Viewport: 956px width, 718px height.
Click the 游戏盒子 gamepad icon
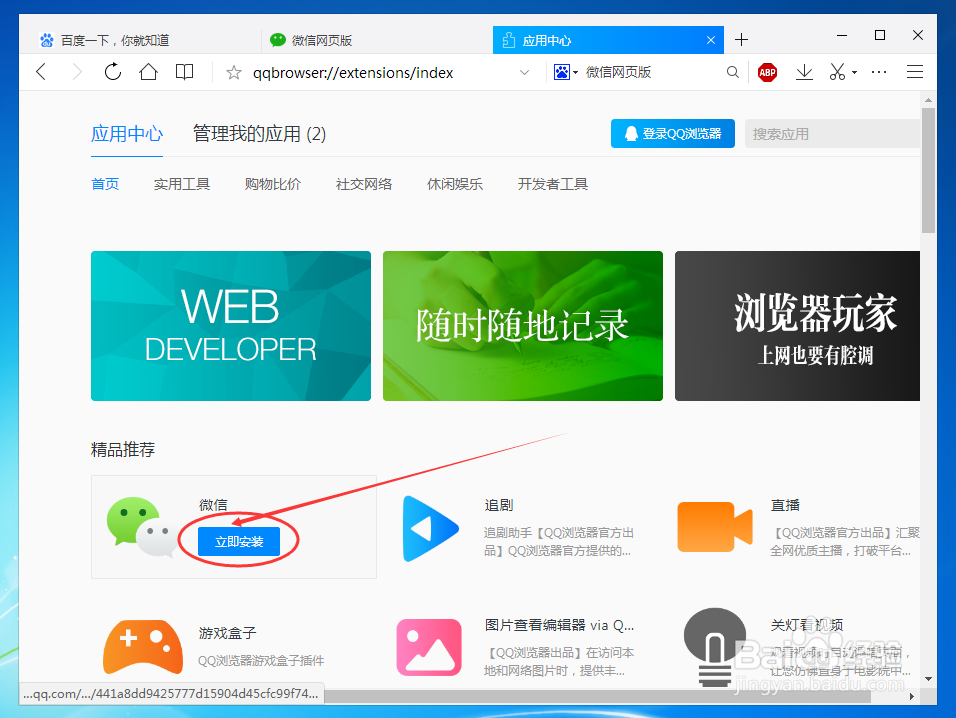point(143,647)
